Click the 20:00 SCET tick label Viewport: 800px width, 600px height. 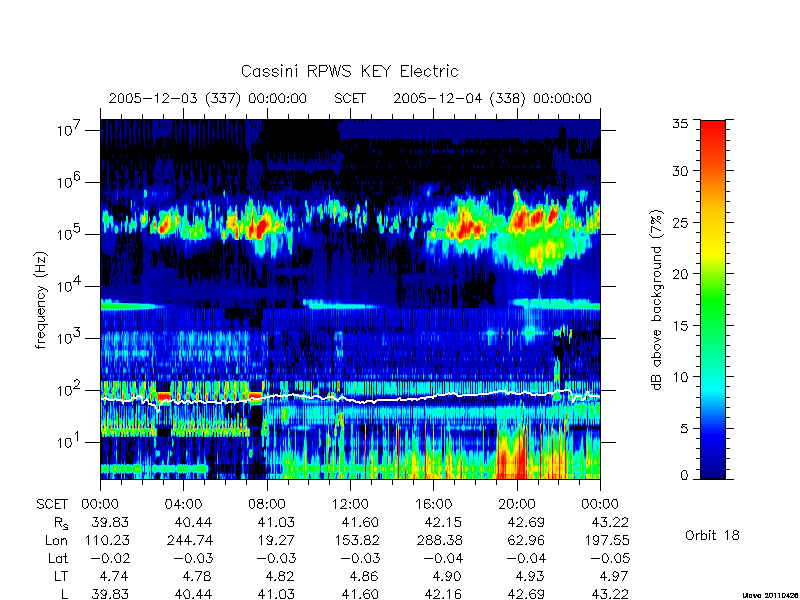517,505
